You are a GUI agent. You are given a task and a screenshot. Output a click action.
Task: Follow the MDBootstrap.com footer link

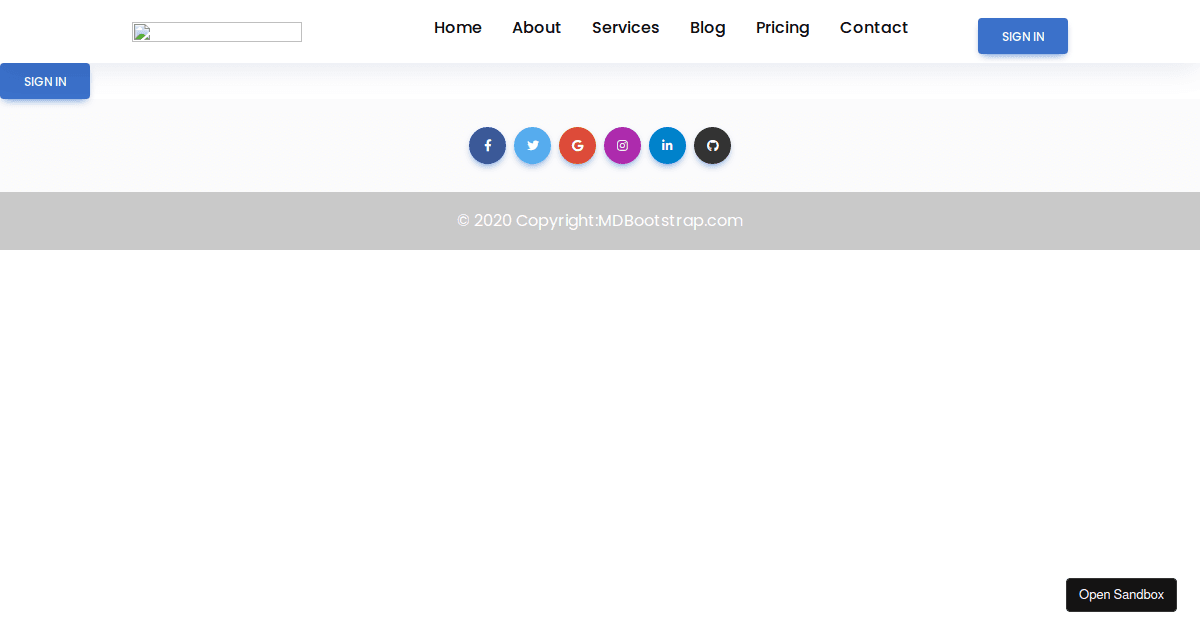(x=670, y=221)
